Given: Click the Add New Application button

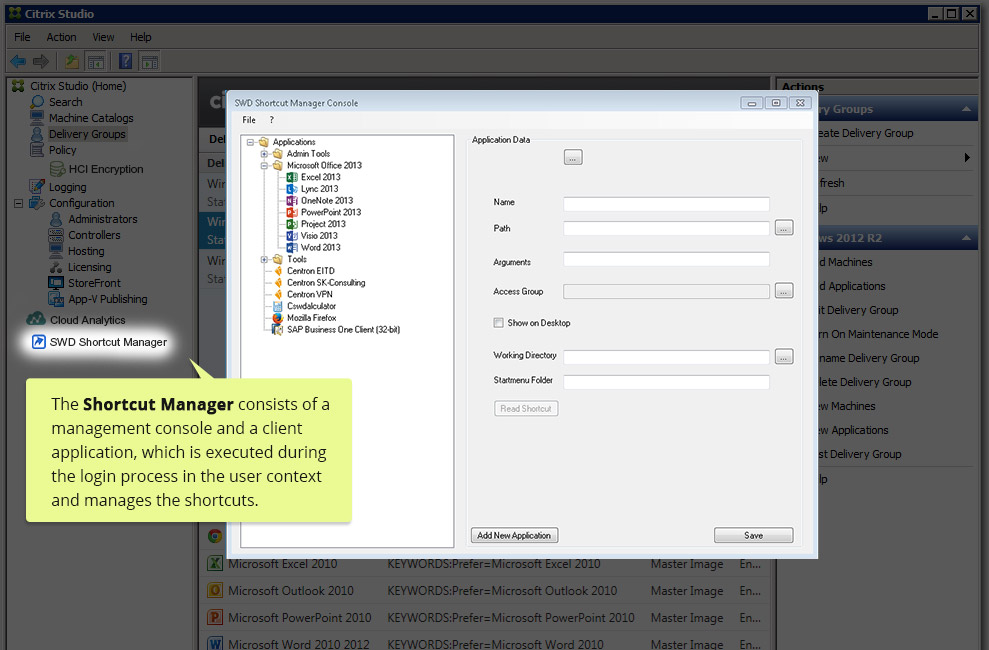Looking at the screenshot, I should coord(514,535).
